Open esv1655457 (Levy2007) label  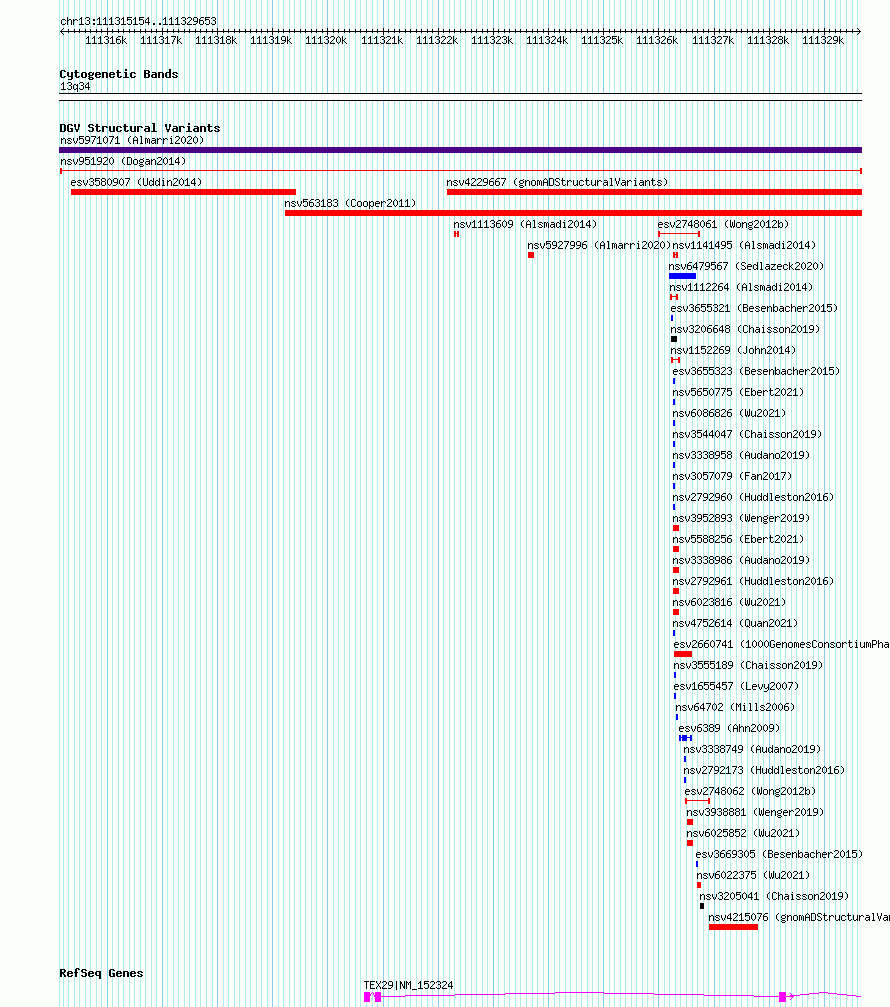click(736, 687)
